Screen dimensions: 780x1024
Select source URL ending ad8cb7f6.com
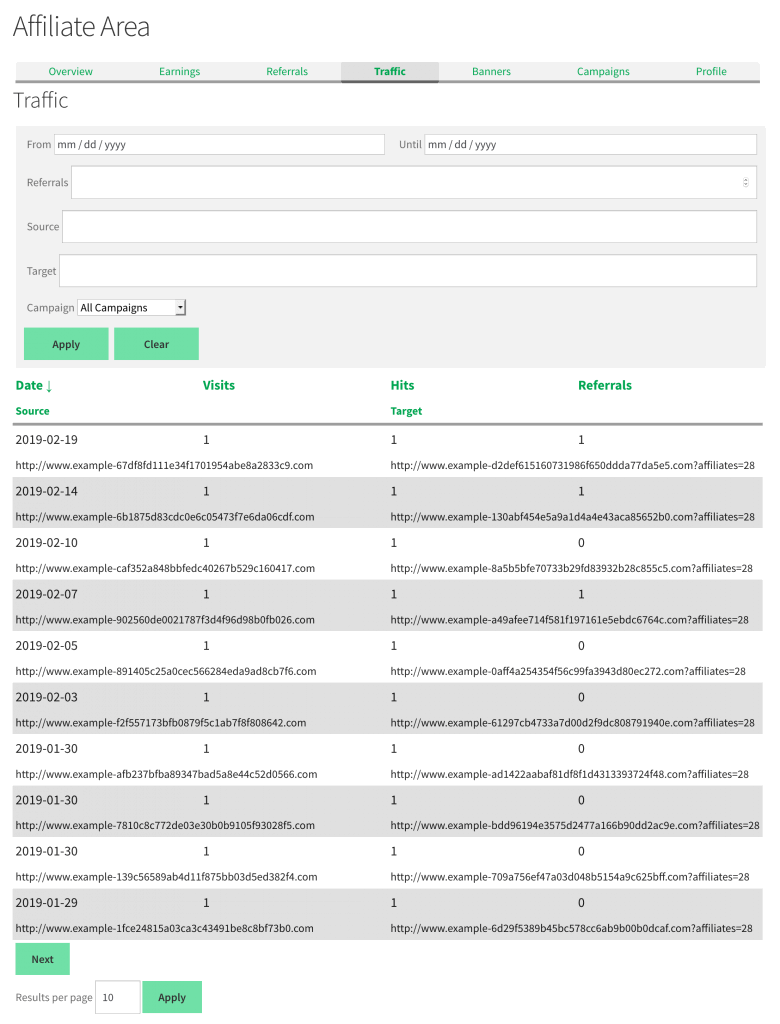pyautogui.click(x=166, y=671)
